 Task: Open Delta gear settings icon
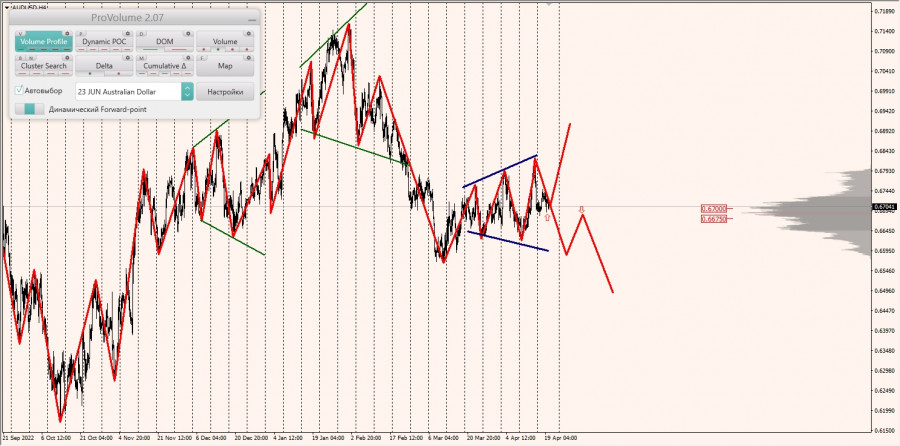pyautogui.click(x=128, y=58)
